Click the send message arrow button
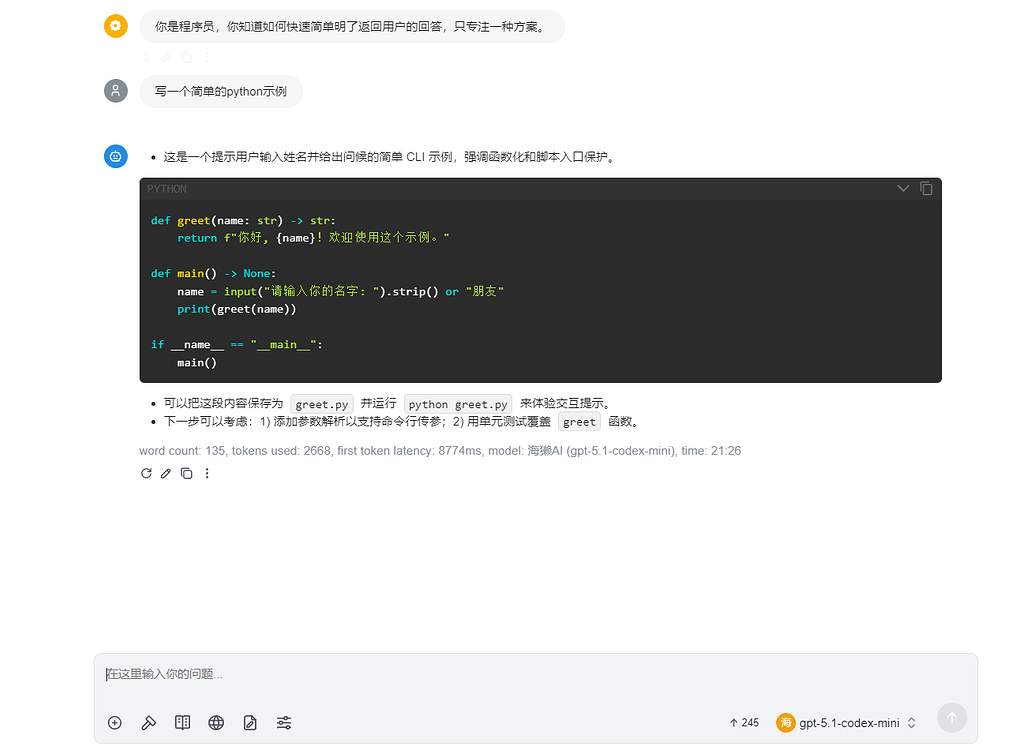Screen dimensions: 1016x750 tap(952, 718)
